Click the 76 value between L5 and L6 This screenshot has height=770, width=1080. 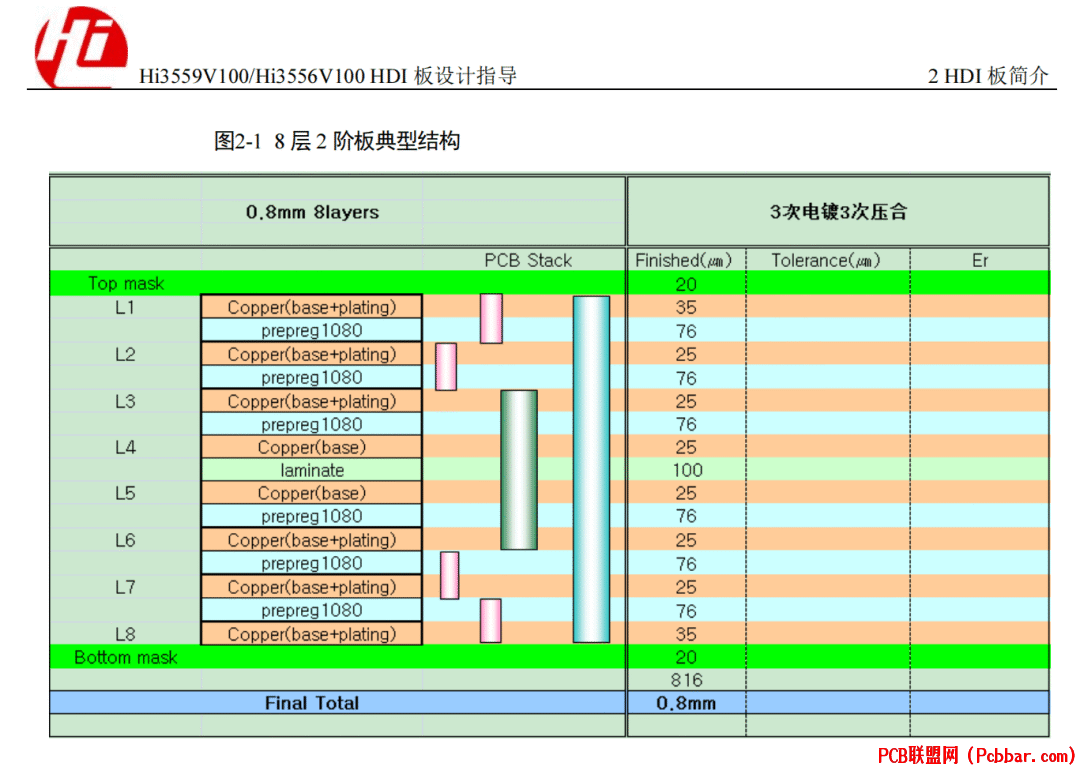(686, 516)
